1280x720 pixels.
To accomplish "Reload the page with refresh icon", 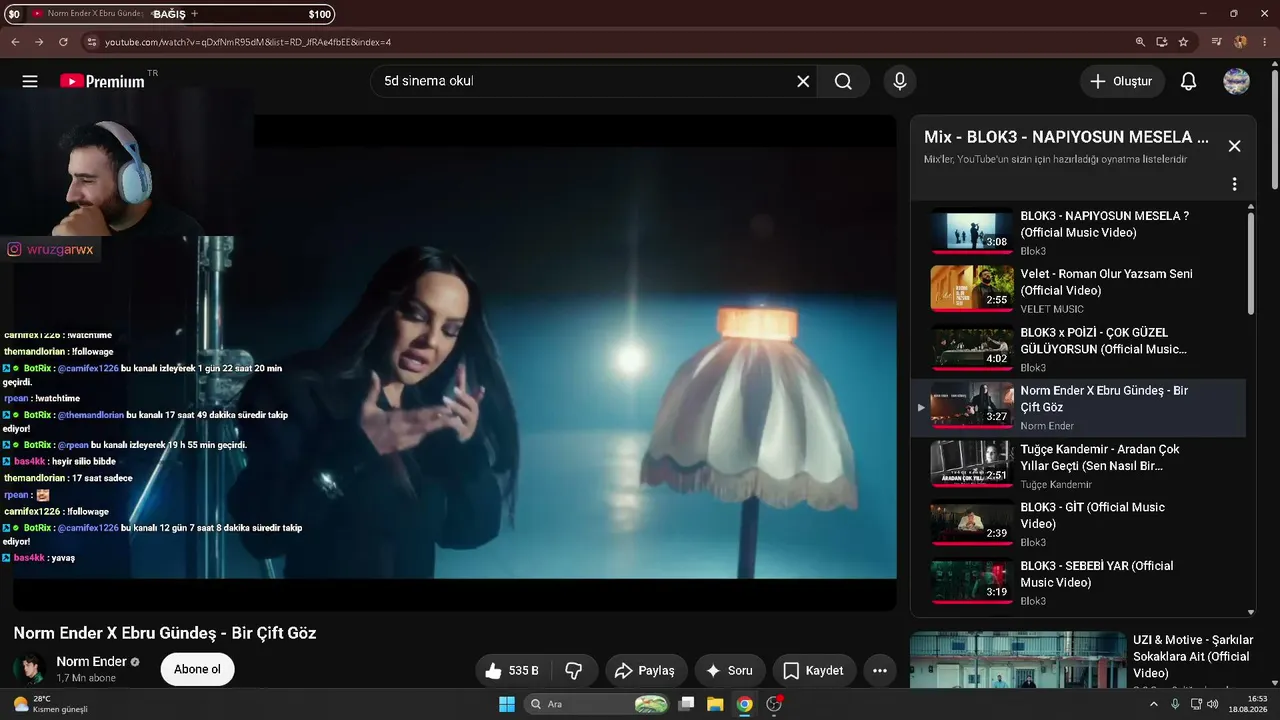I will point(63,42).
